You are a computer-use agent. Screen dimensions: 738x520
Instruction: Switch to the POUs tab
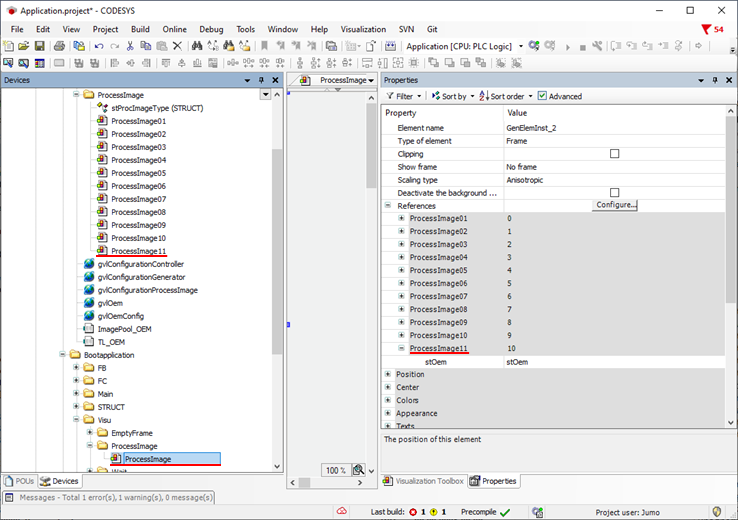(x=19, y=481)
